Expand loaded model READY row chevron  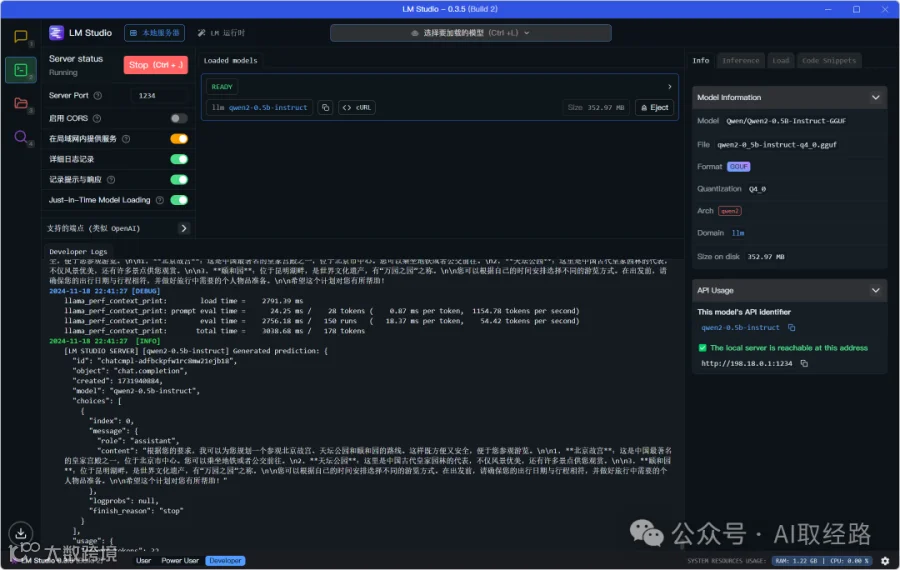click(x=669, y=87)
